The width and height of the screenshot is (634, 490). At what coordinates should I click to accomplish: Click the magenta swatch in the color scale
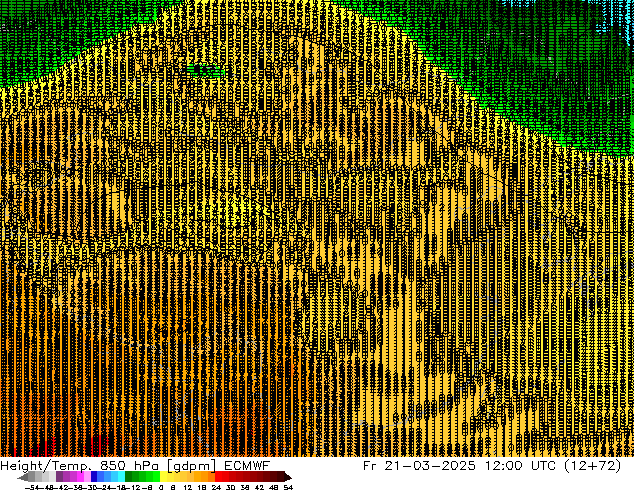pyautogui.click(x=80, y=477)
